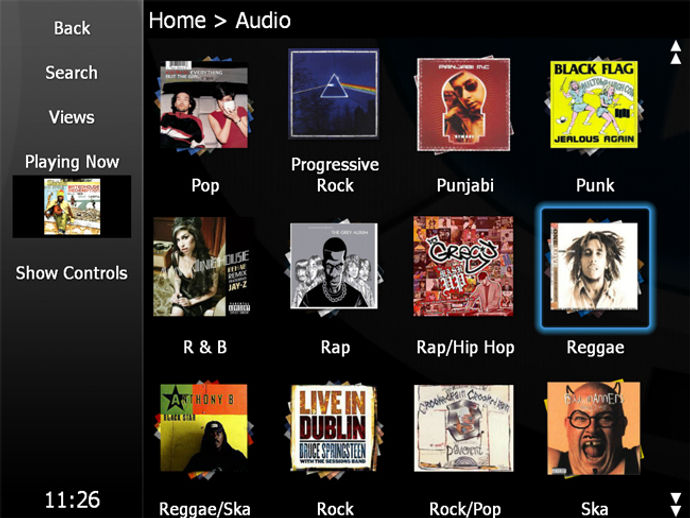Open the Progressive Rock genre cover
The image size is (690, 518).
(x=334, y=94)
